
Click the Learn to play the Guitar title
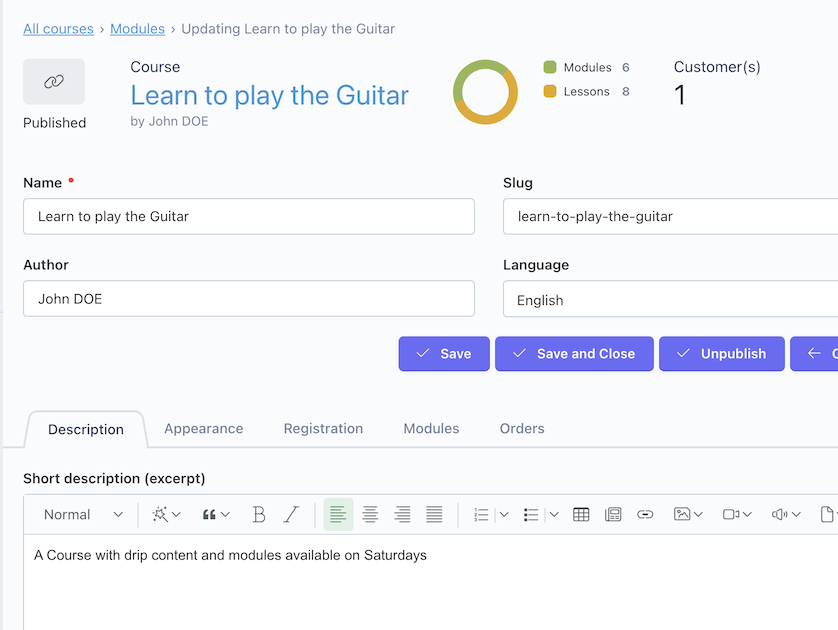(269, 96)
